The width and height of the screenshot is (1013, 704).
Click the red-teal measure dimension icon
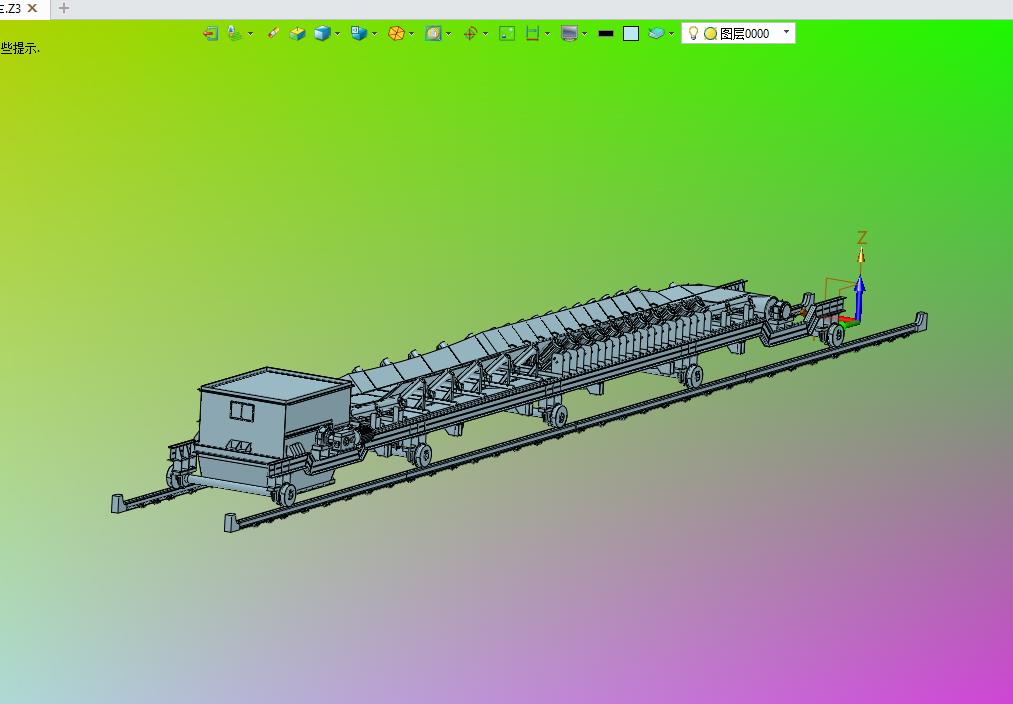(x=532, y=33)
